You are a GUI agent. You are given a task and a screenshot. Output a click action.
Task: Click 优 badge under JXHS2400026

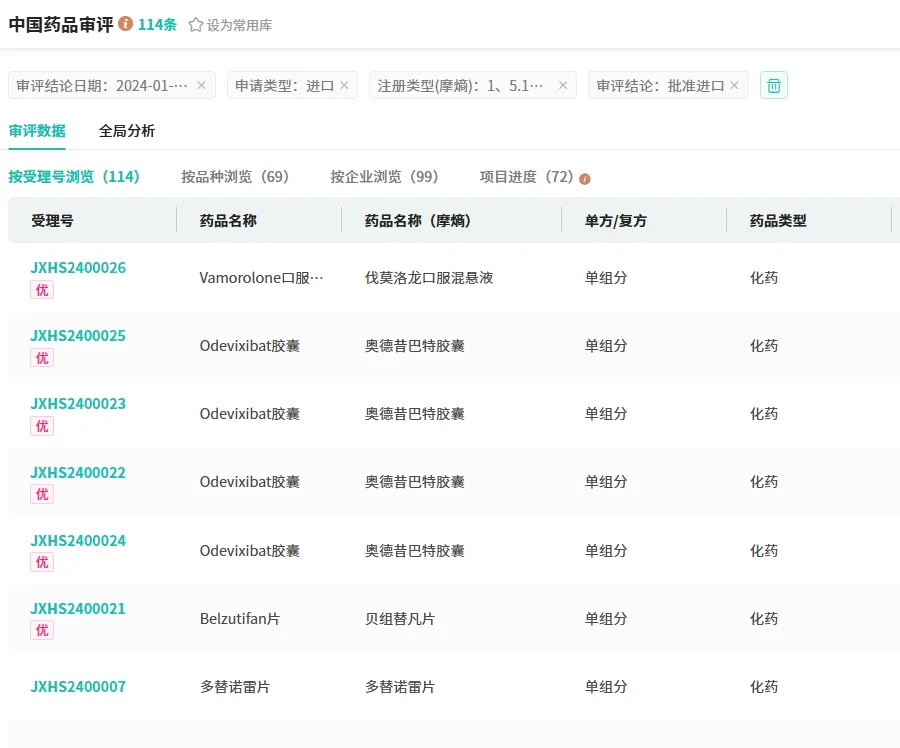pyautogui.click(x=42, y=290)
